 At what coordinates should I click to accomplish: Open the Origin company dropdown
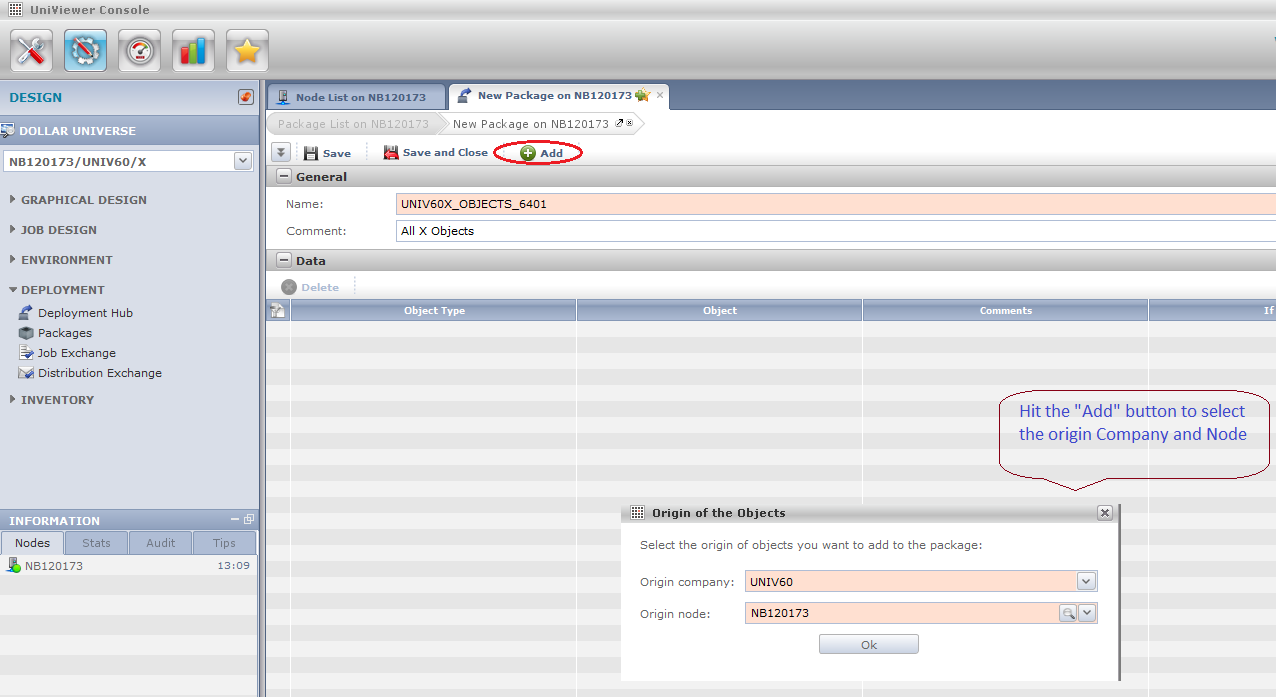point(1087,582)
